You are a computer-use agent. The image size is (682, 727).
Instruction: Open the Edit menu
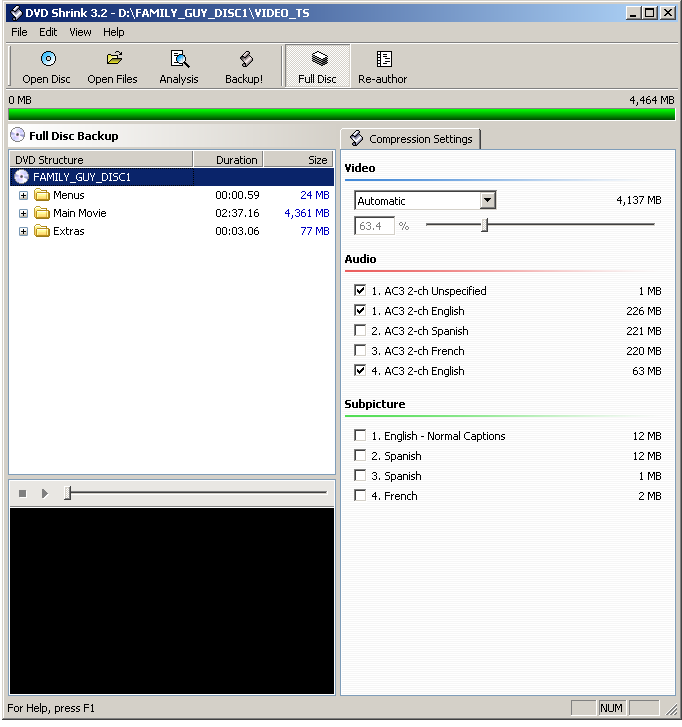48,32
